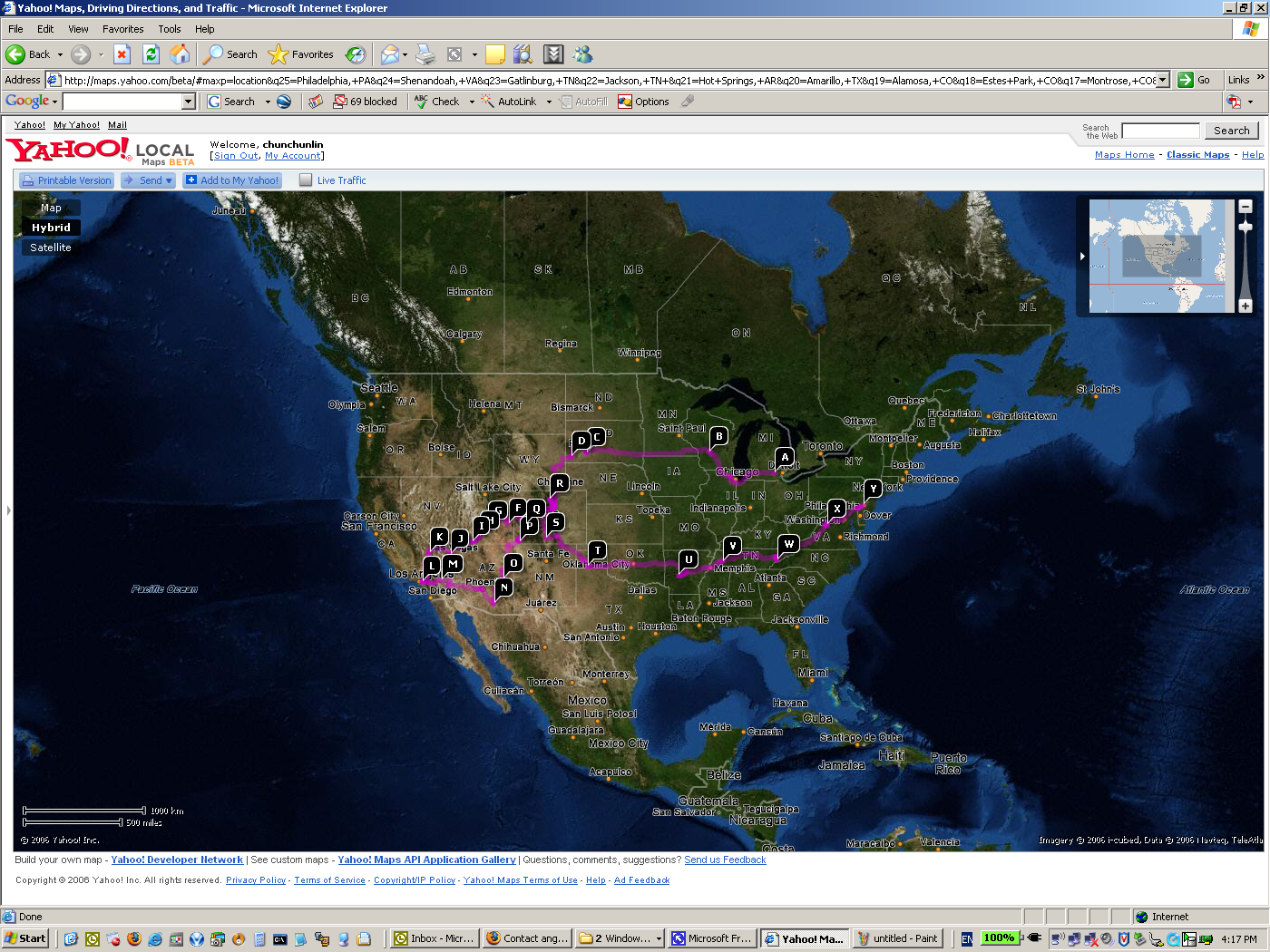
Task: Click the Printable Version button
Action: [x=66, y=180]
